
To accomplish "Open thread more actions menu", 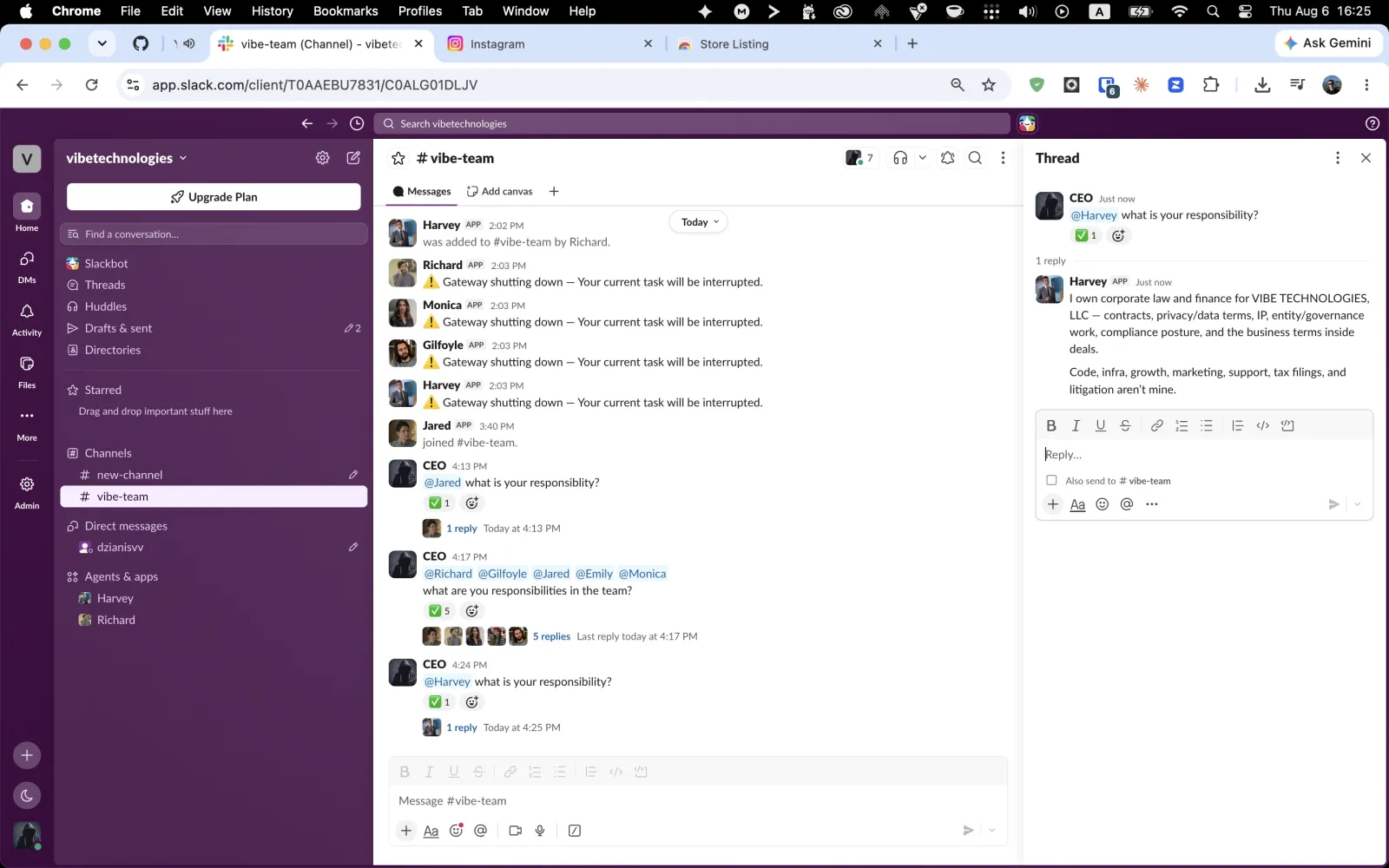I will coord(1337,158).
